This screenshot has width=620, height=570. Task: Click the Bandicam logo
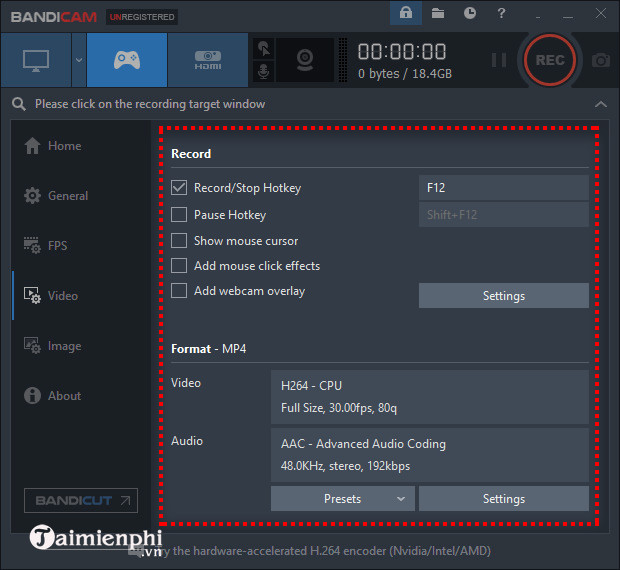(54, 17)
